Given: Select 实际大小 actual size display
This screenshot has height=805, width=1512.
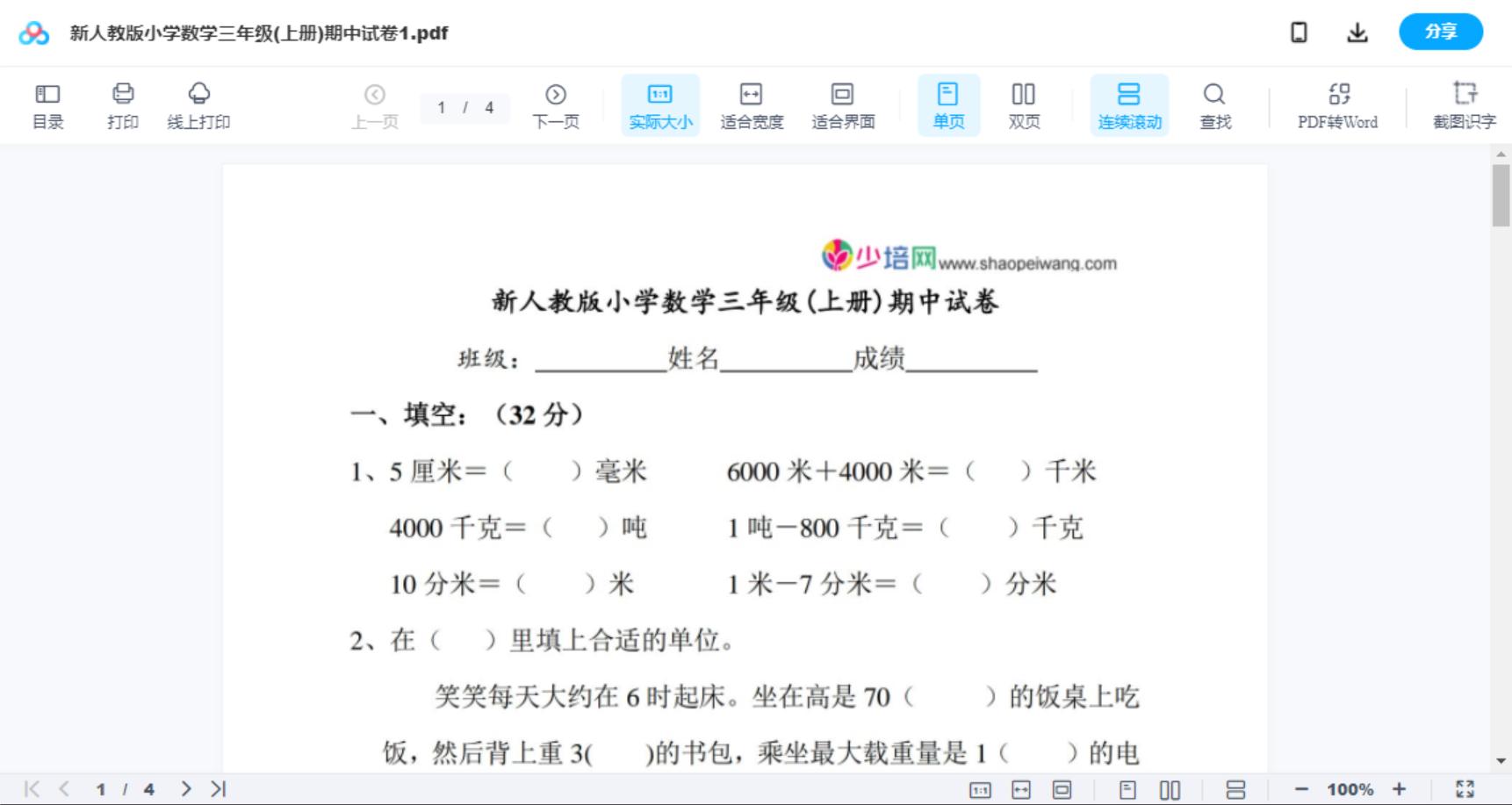Looking at the screenshot, I should coord(660,104).
